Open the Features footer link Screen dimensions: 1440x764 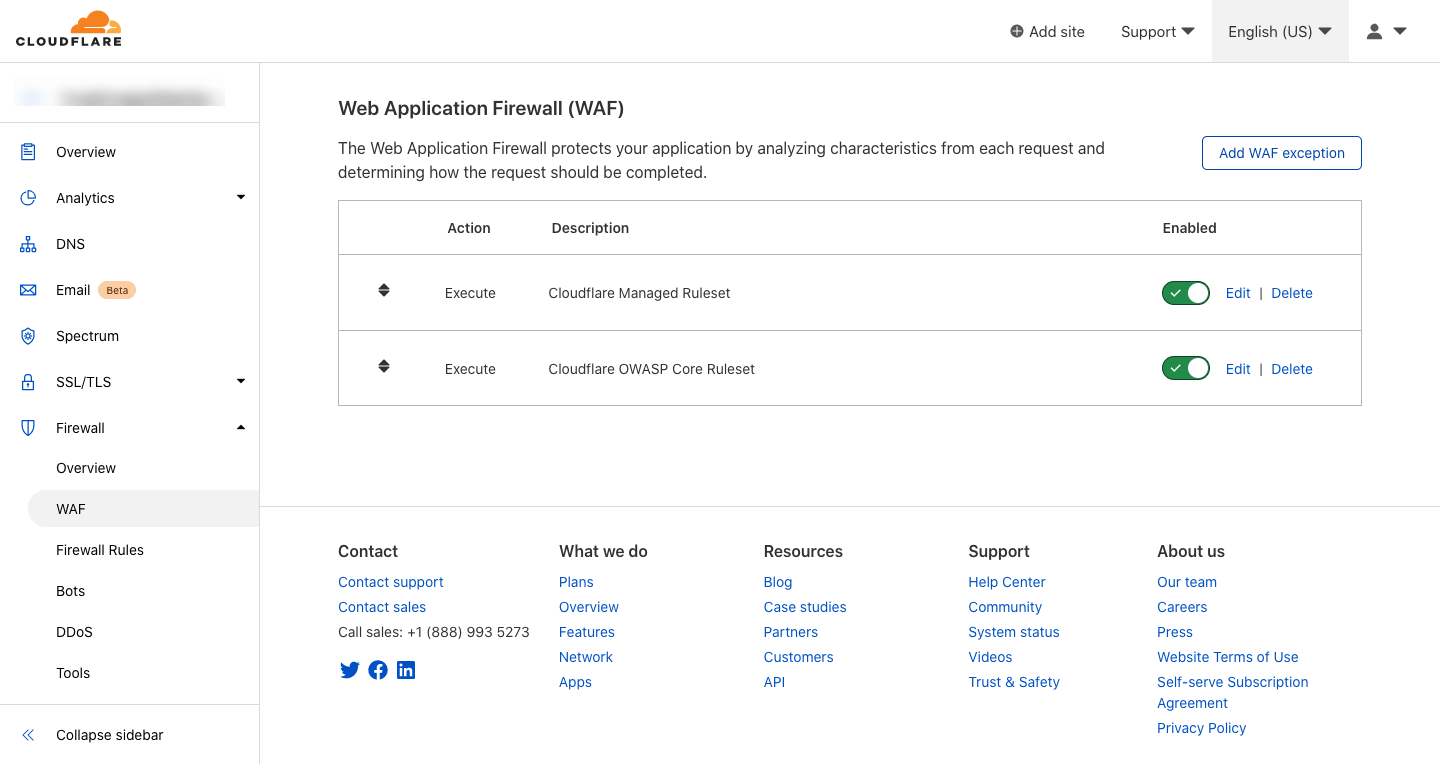[x=587, y=632]
